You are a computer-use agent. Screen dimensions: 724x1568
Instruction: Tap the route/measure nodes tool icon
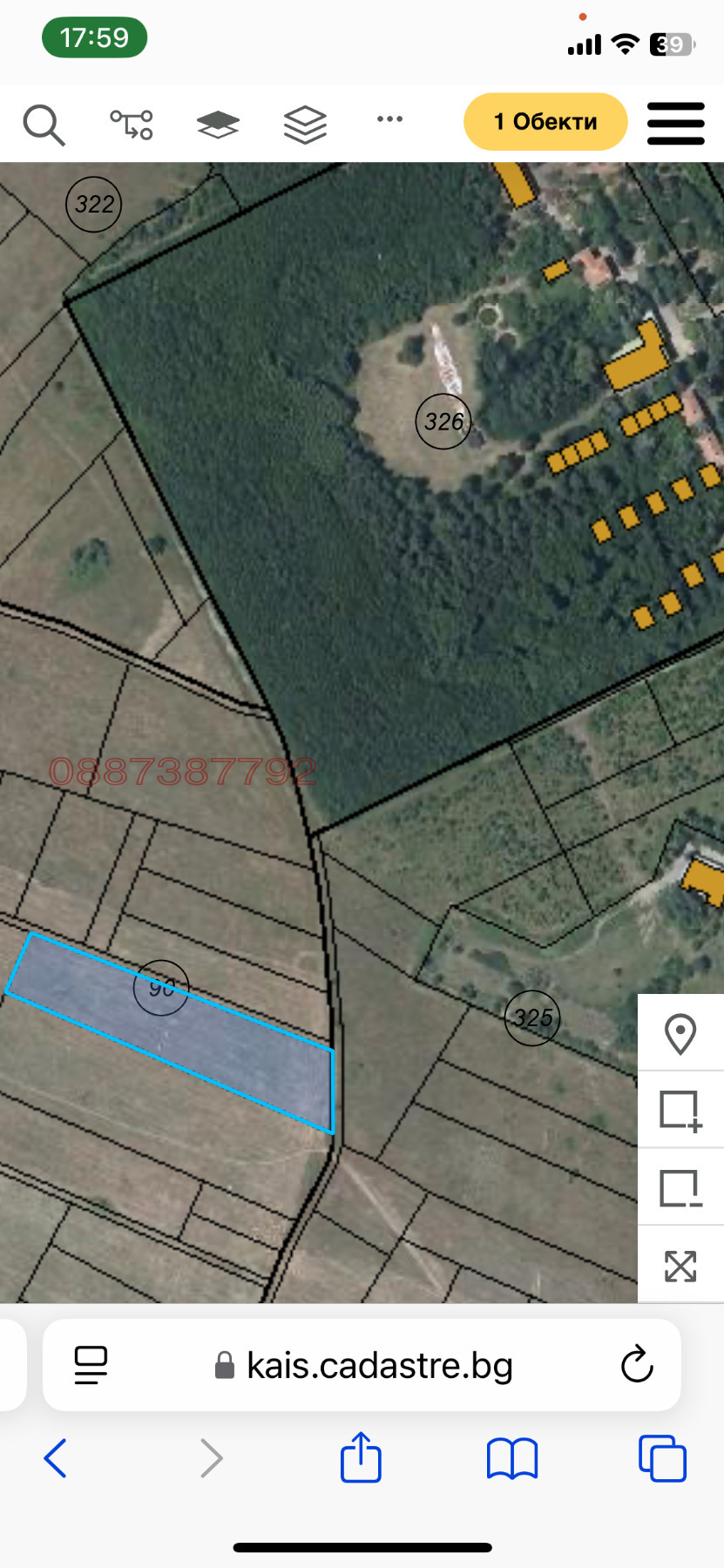click(x=132, y=124)
